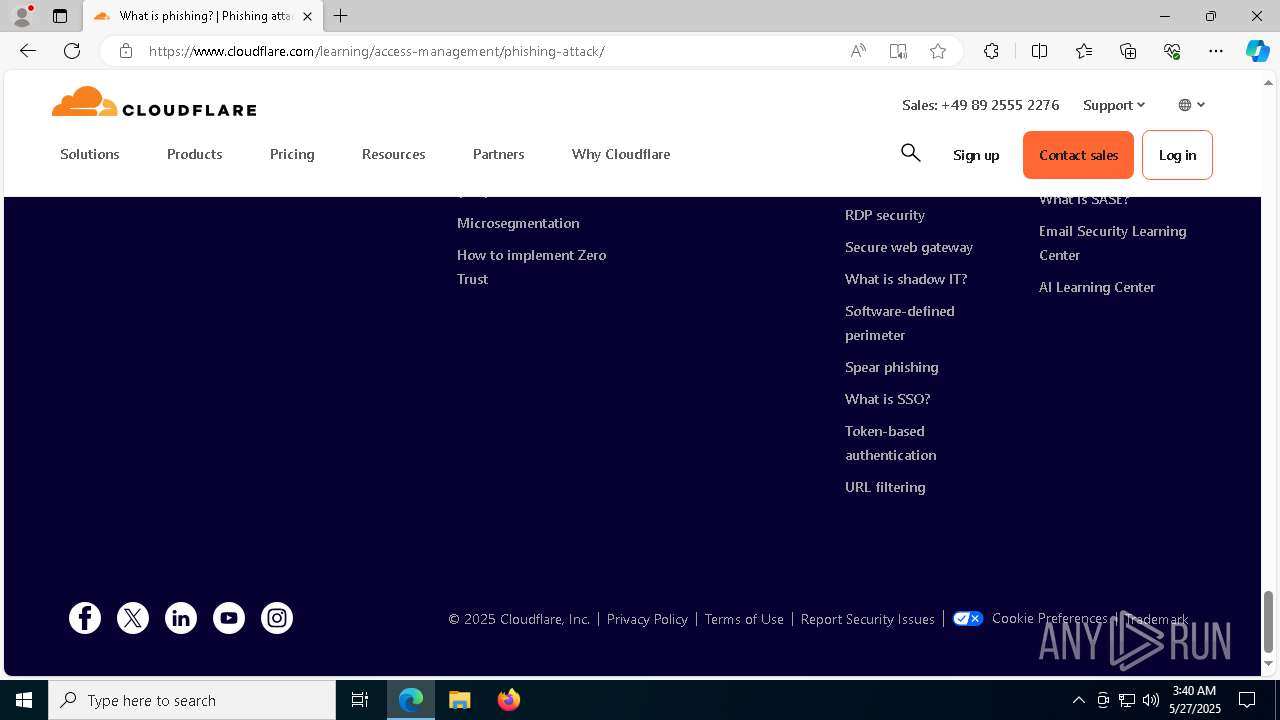Click Windows taskbar search box
The width and height of the screenshot is (1280, 720).
click(192, 700)
